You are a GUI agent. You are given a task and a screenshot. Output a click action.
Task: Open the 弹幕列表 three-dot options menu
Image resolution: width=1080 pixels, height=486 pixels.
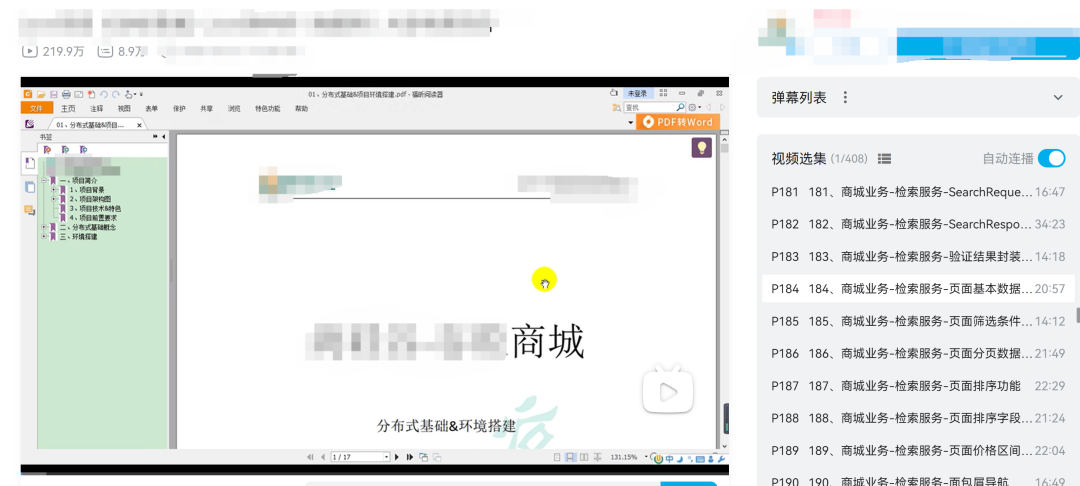point(845,98)
